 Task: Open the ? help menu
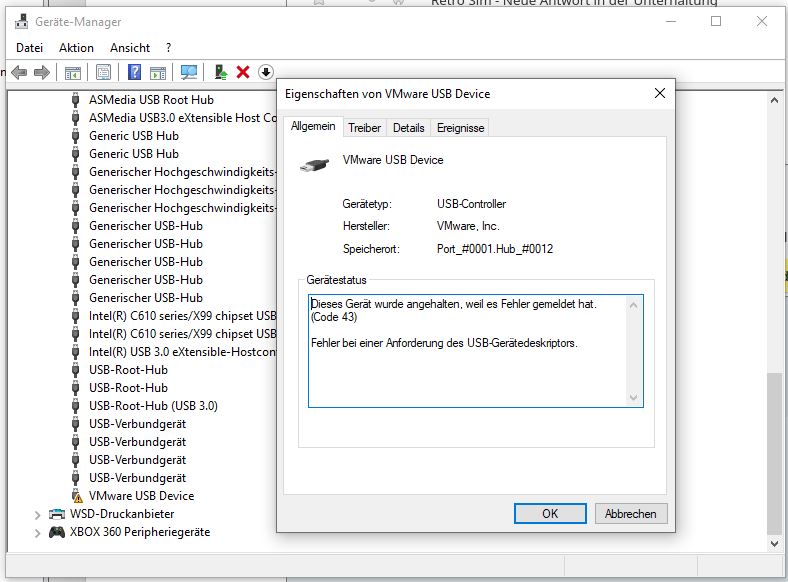click(x=168, y=48)
